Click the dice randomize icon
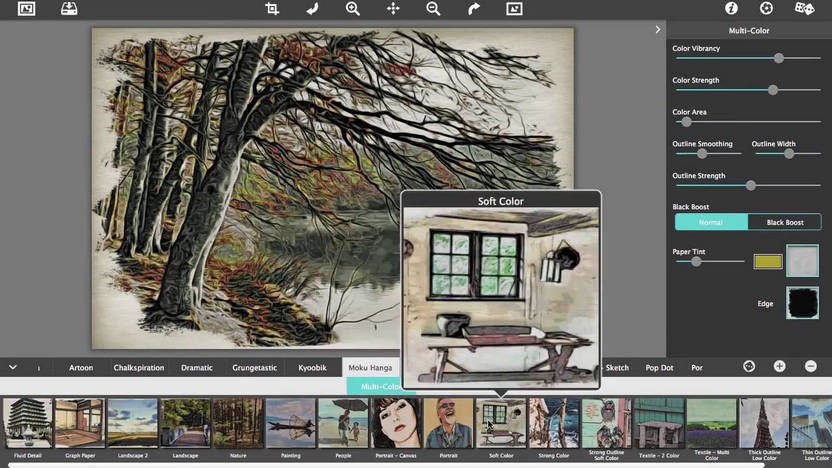832x468 pixels. [x=804, y=9]
